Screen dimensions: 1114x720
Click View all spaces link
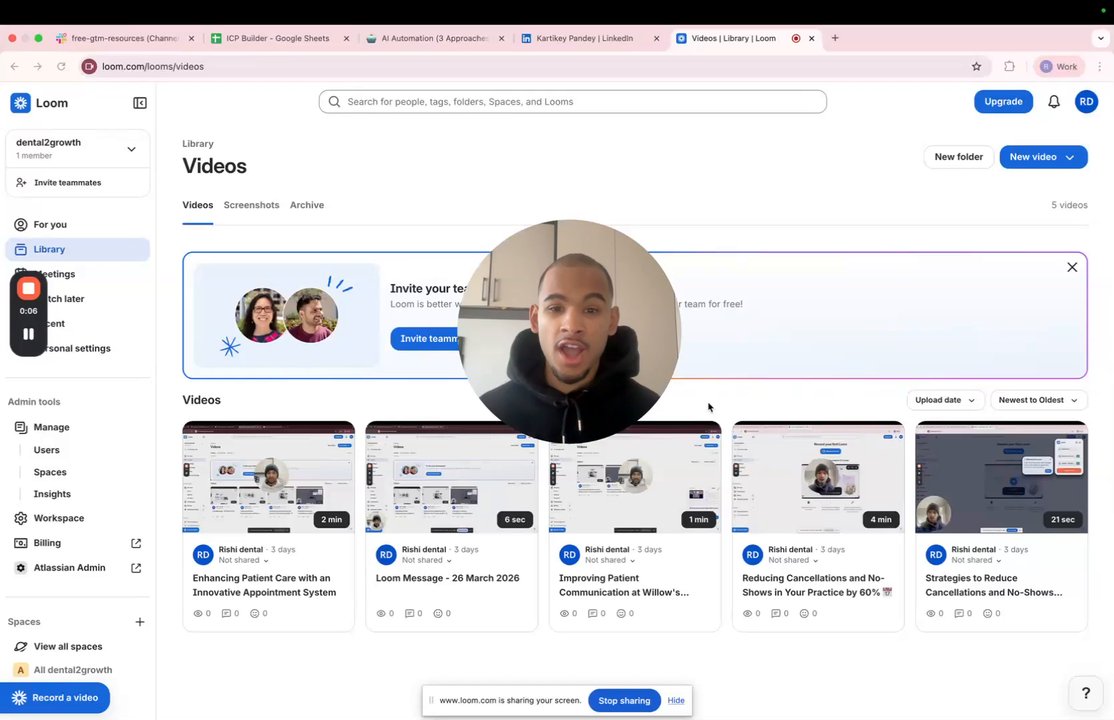67,647
